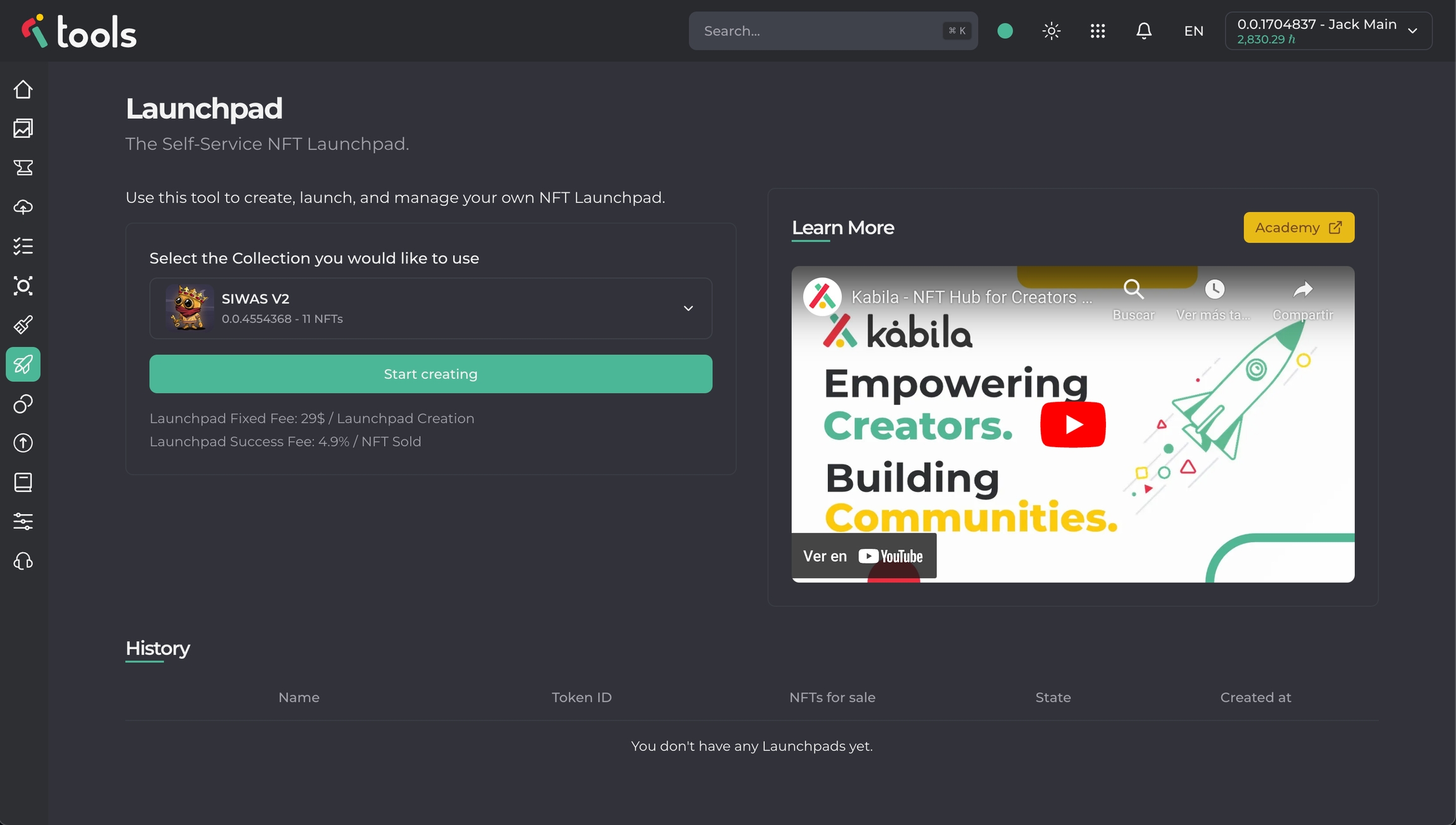The image size is (1456, 825).
Task: Play the Kabila YouTube video
Action: 1072,425
